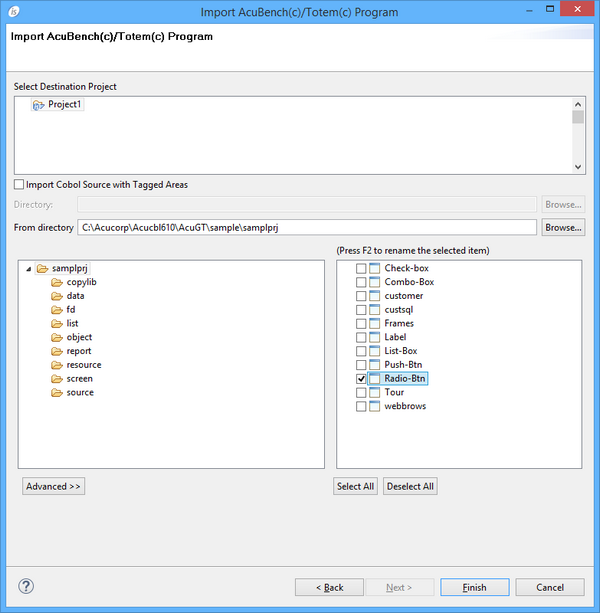Select the screen folder in tree
Image resolution: width=600 pixels, height=613 pixels.
point(80,379)
